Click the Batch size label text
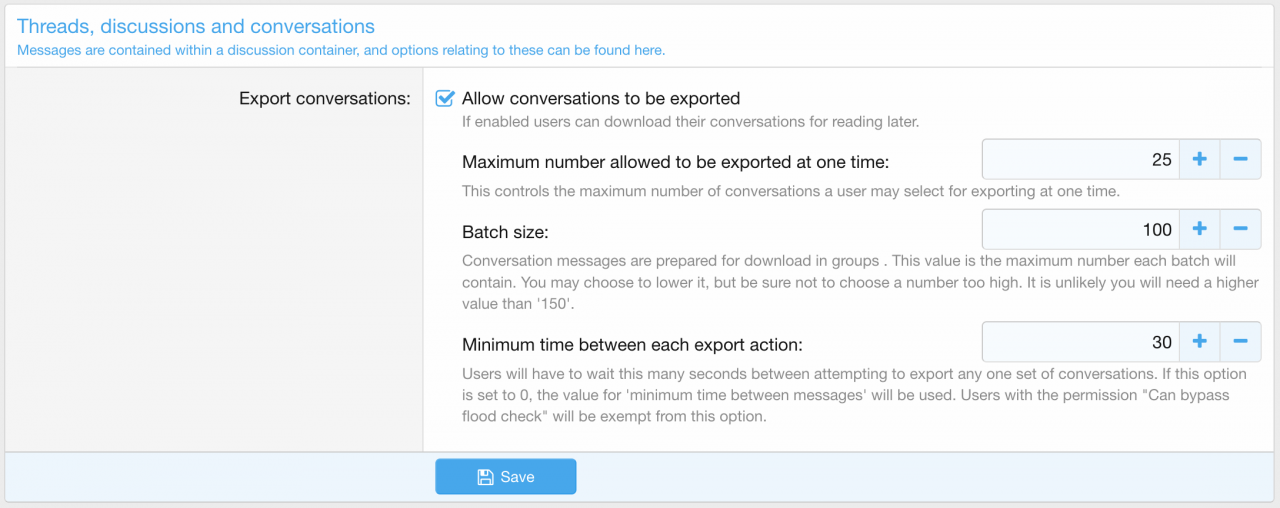 (506, 232)
